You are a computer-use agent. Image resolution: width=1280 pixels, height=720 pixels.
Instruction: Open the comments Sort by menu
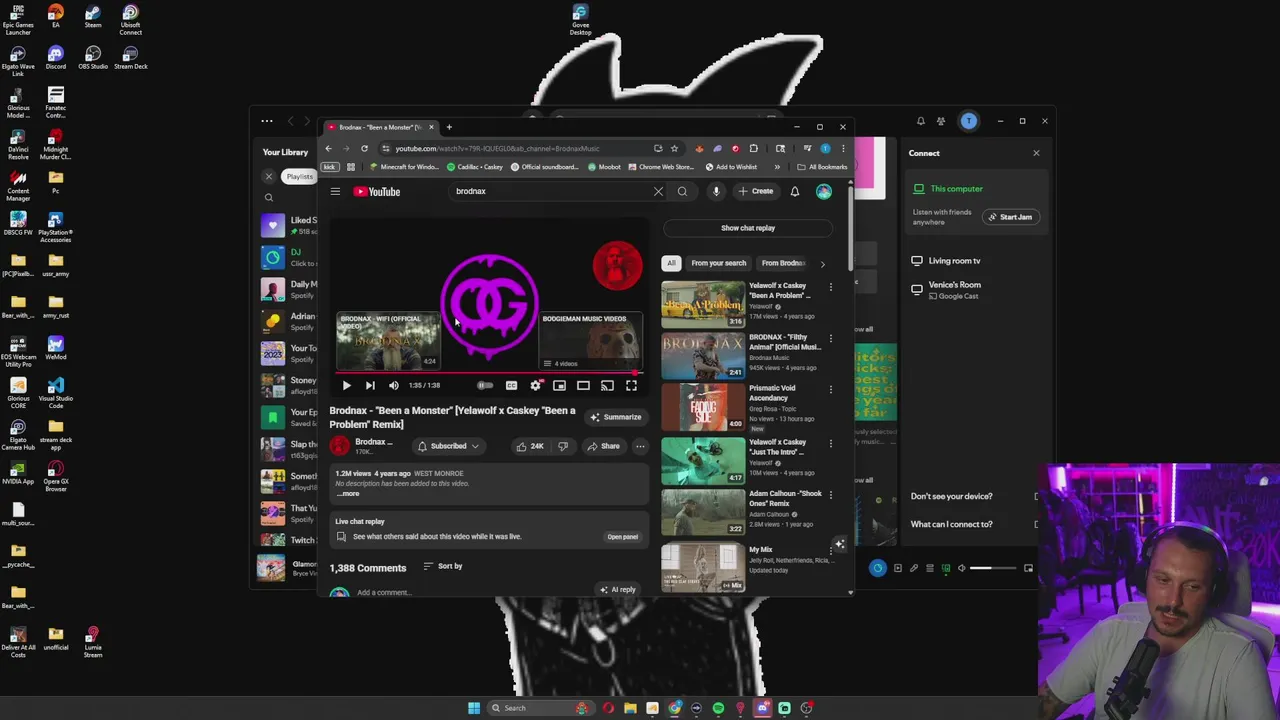coord(442,566)
